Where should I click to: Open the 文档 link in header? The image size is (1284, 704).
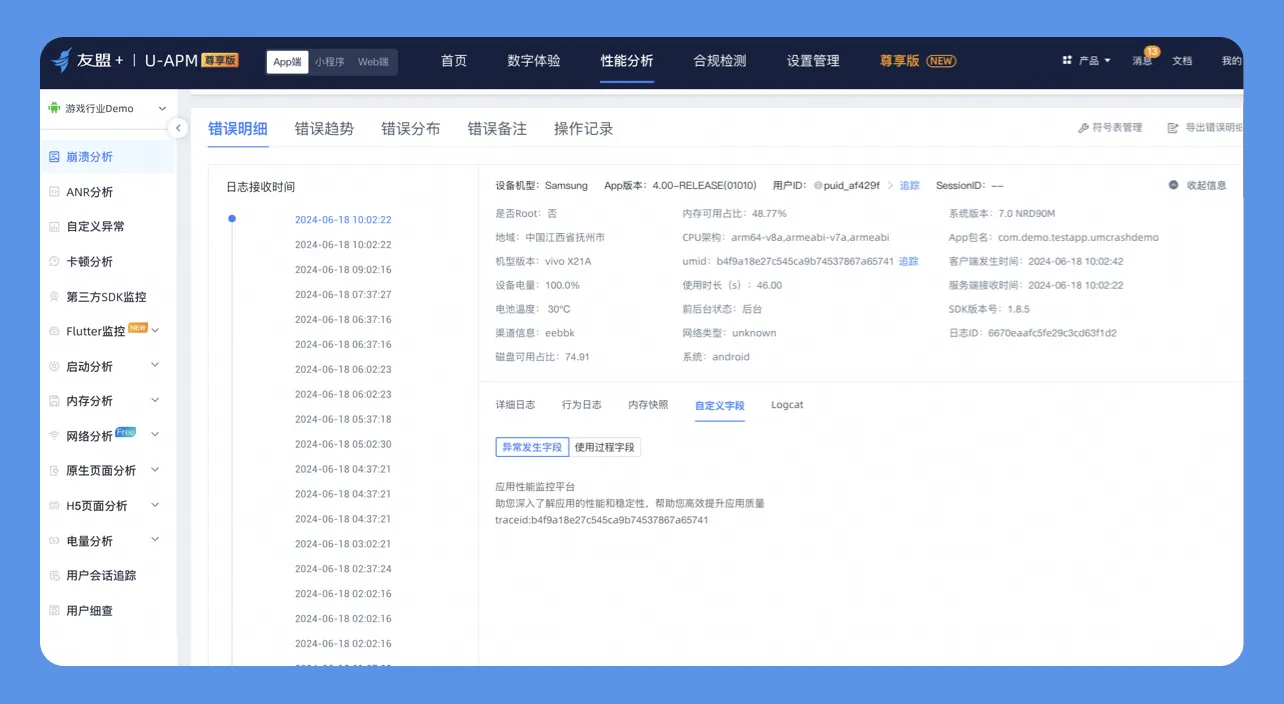coord(1182,61)
